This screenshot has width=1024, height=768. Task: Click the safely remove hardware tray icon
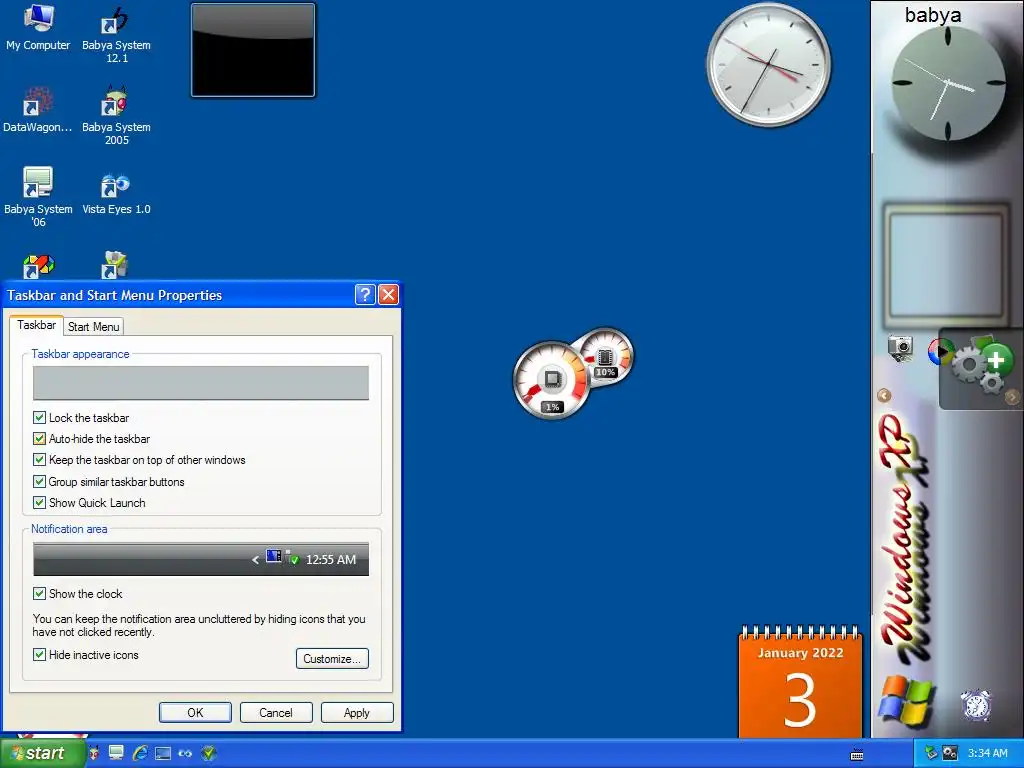pyautogui.click(x=931, y=753)
